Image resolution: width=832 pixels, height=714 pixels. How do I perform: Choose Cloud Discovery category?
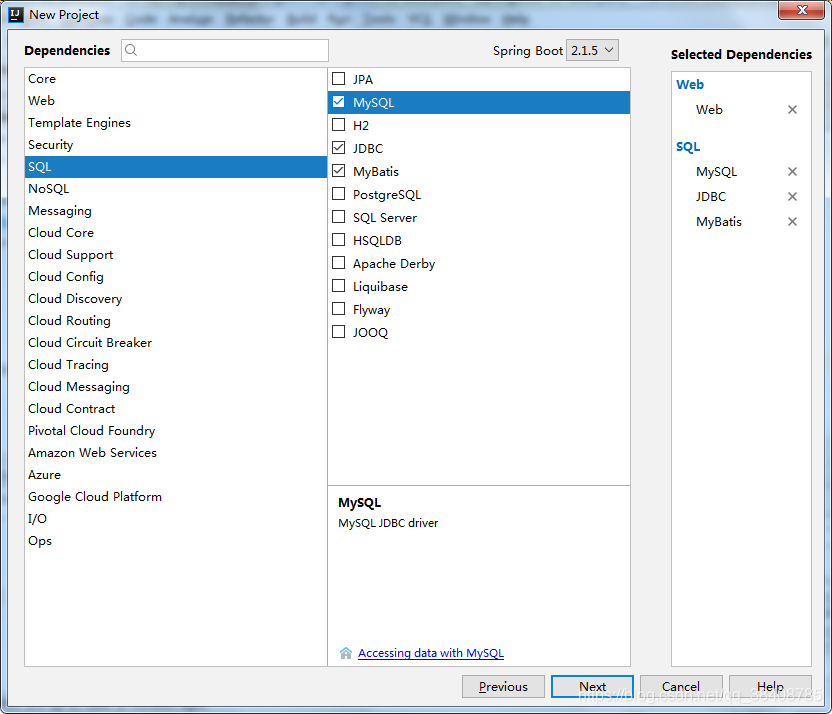pos(176,299)
